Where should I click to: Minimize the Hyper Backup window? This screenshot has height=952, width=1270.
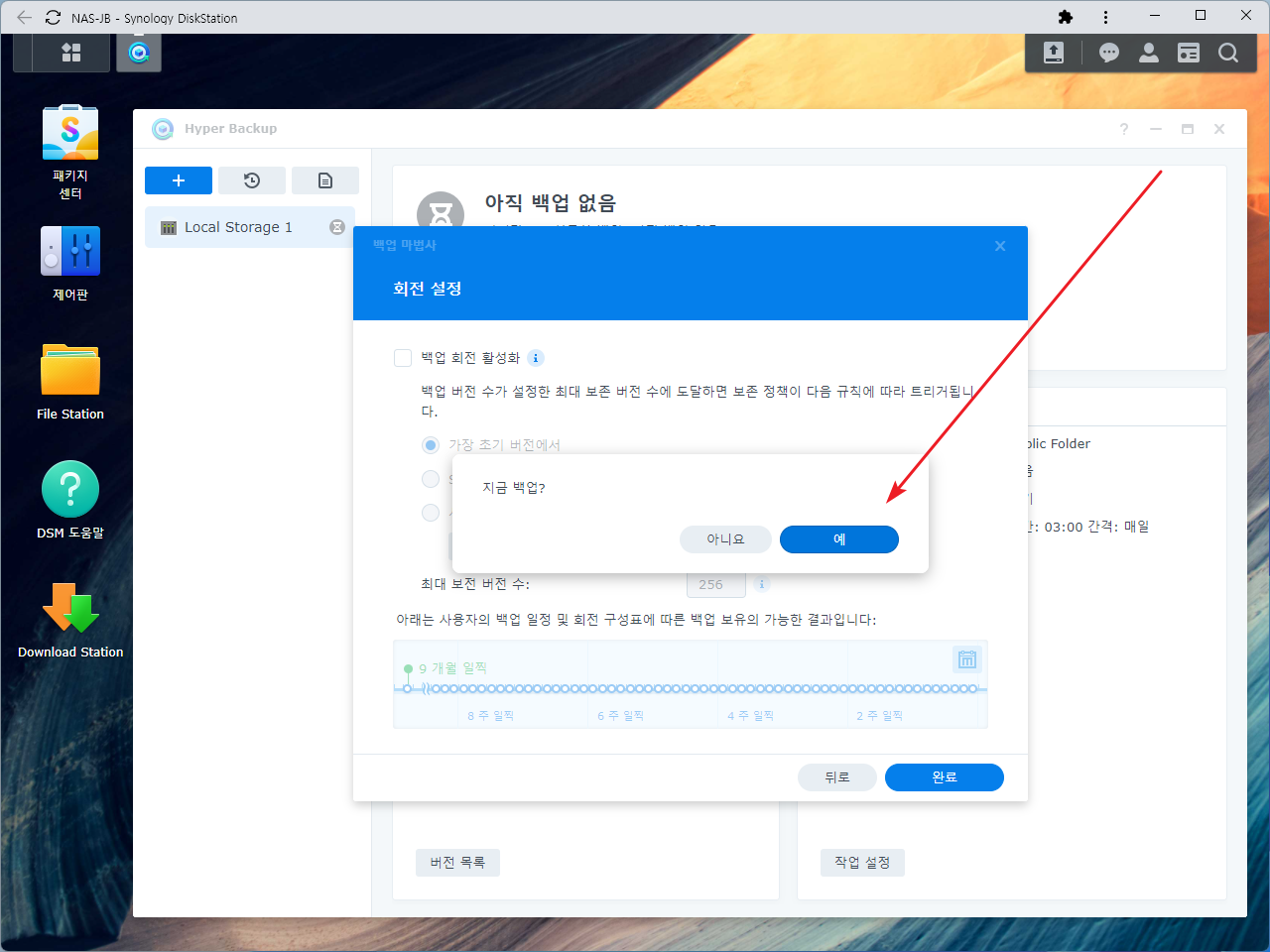tap(1156, 129)
